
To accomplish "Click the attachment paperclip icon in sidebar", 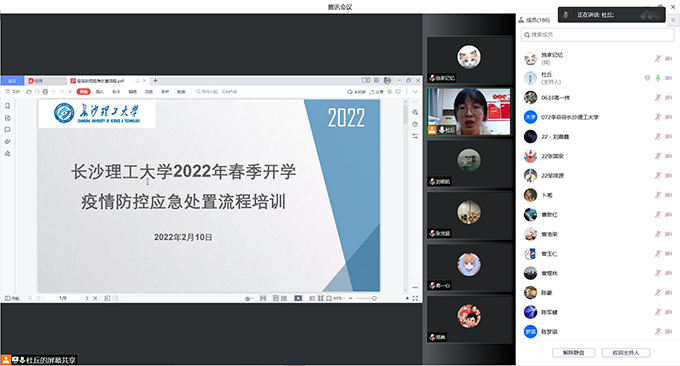I will (x=7, y=141).
